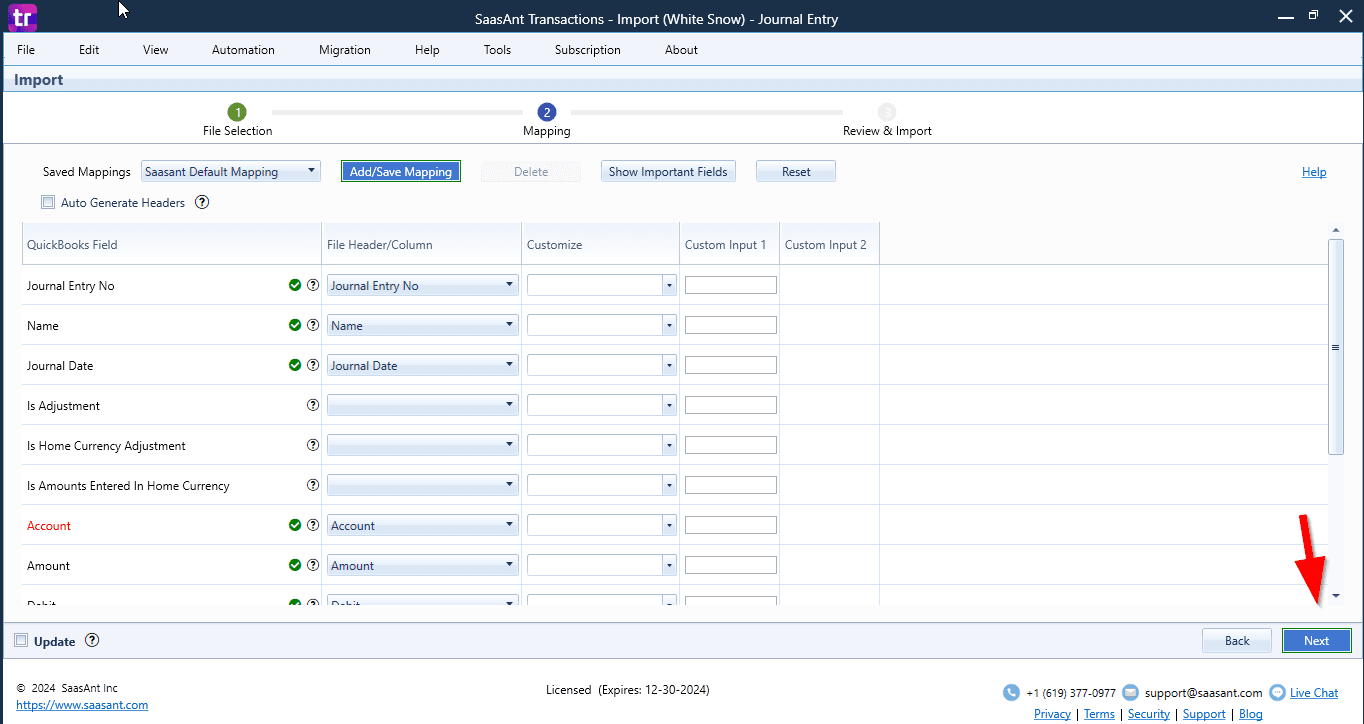
Task: Click the phone icon in footer
Action: pyautogui.click(x=1011, y=692)
